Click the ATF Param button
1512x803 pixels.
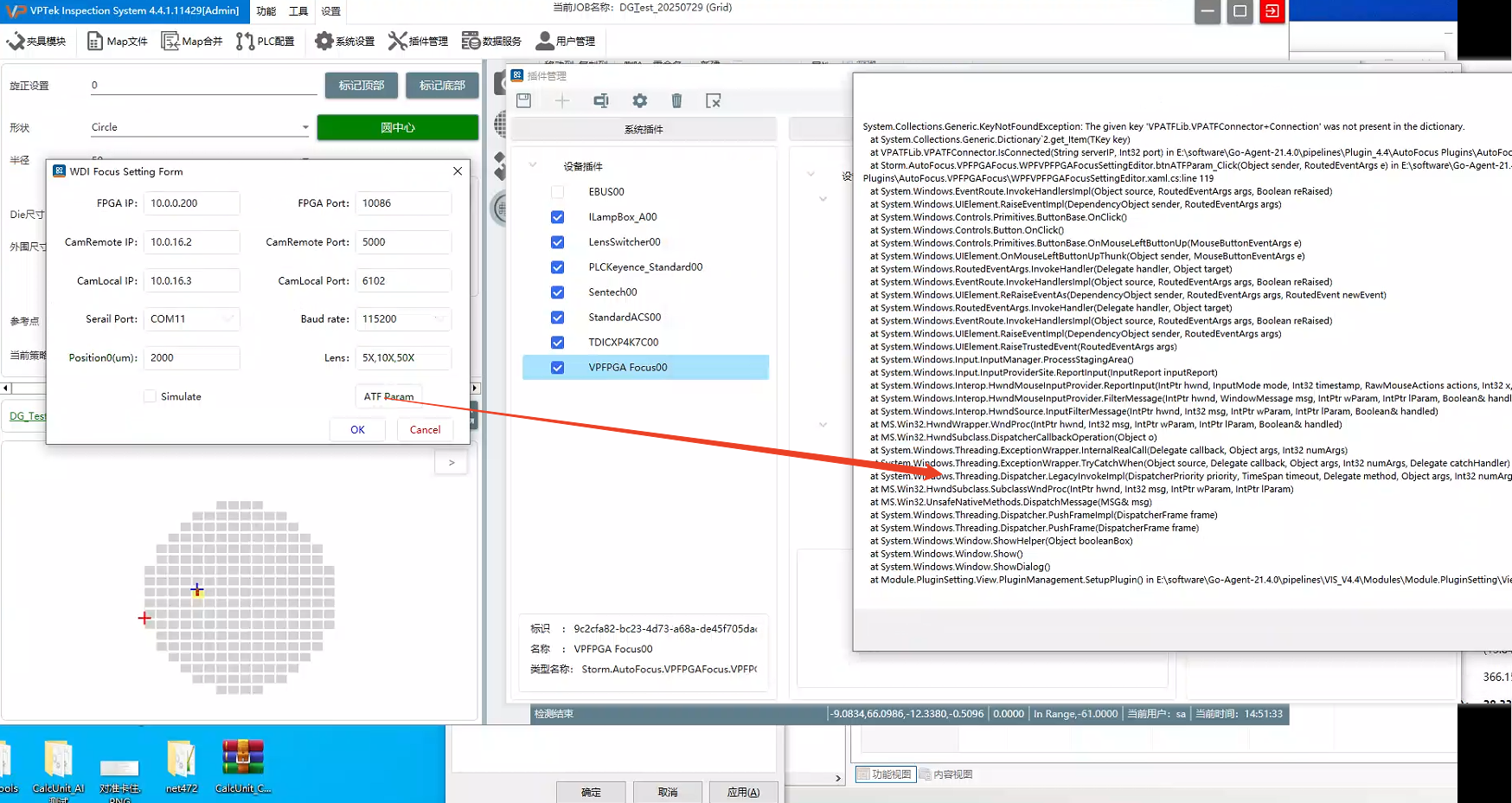tap(388, 396)
